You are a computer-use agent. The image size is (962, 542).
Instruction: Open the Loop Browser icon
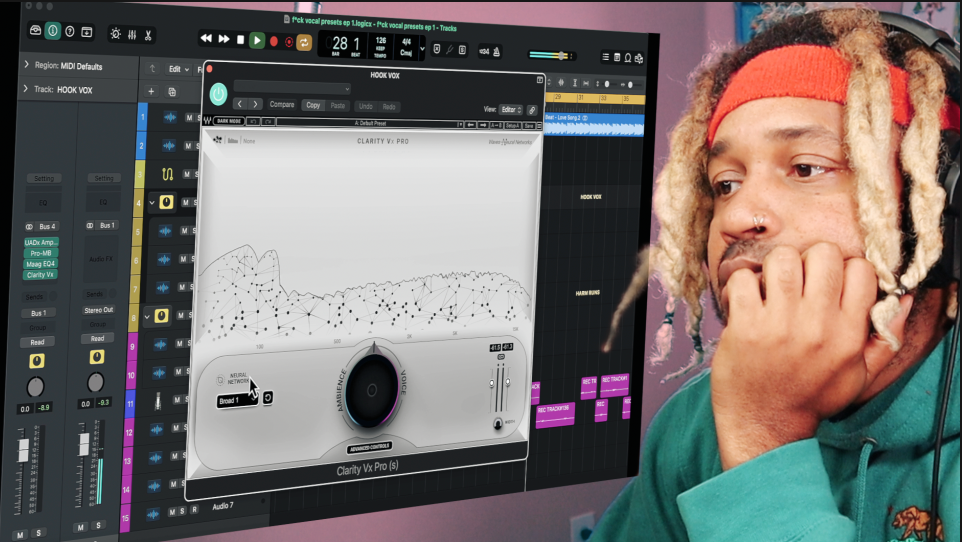[x=628, y=58]
